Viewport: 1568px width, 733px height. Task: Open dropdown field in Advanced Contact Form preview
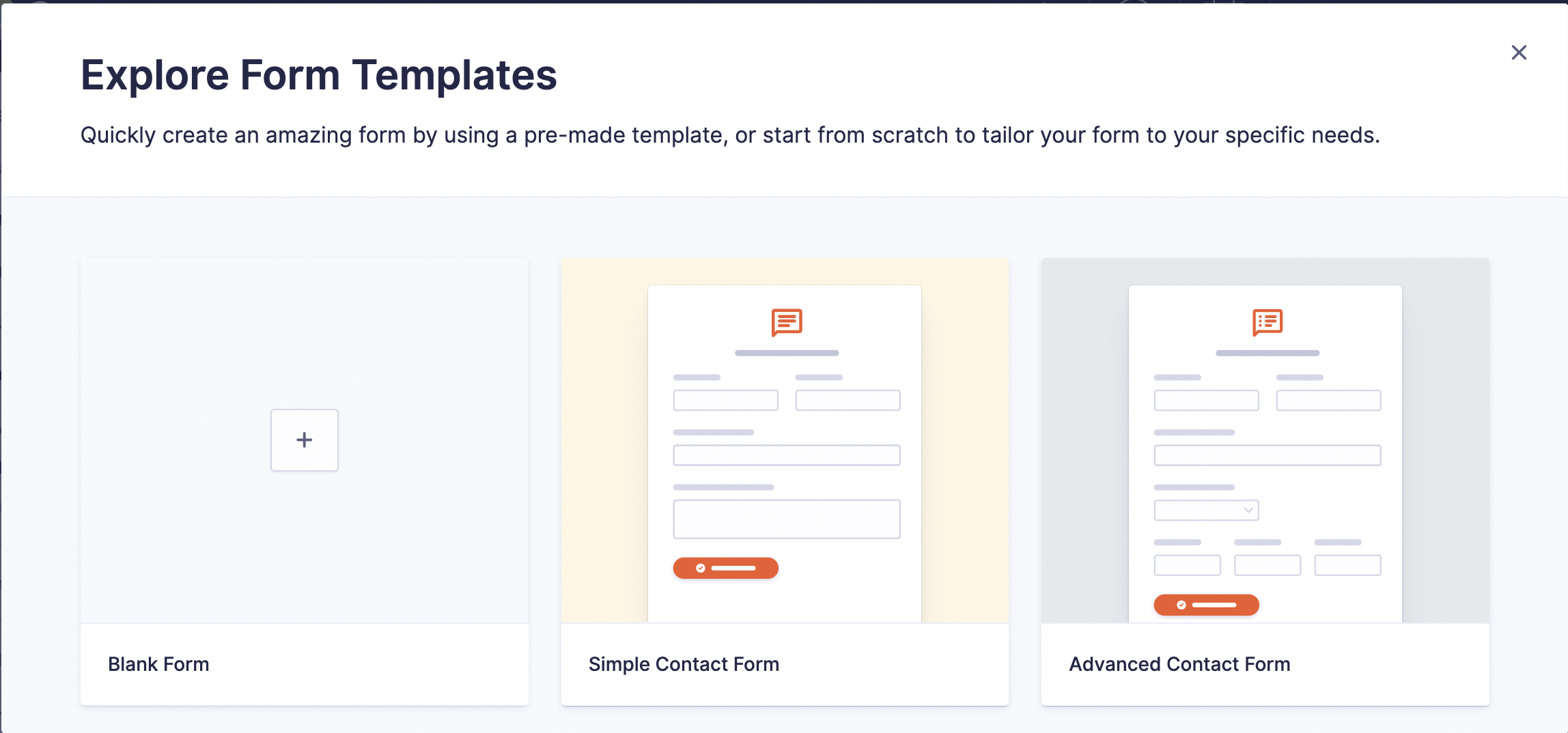[1206, 510]
